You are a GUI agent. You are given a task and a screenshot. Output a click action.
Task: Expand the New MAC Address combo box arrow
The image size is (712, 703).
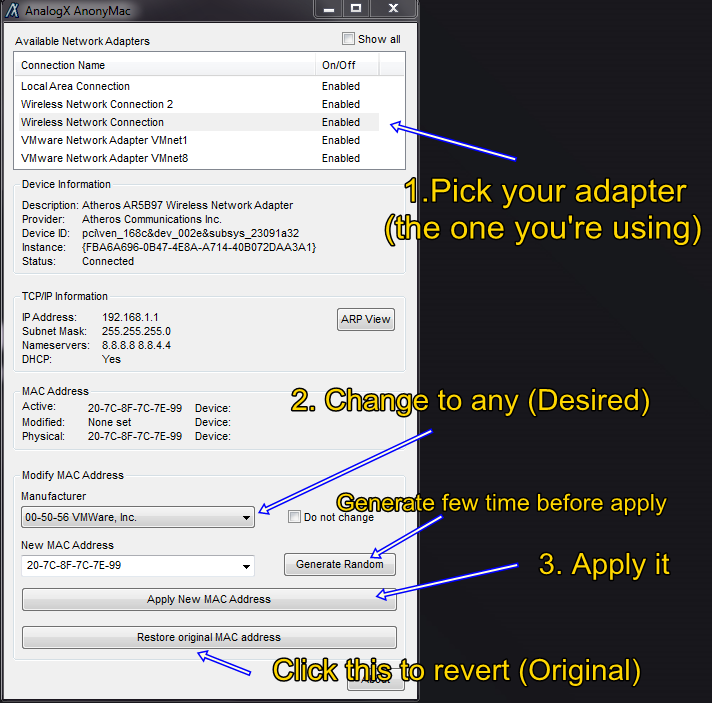[246, 566]
